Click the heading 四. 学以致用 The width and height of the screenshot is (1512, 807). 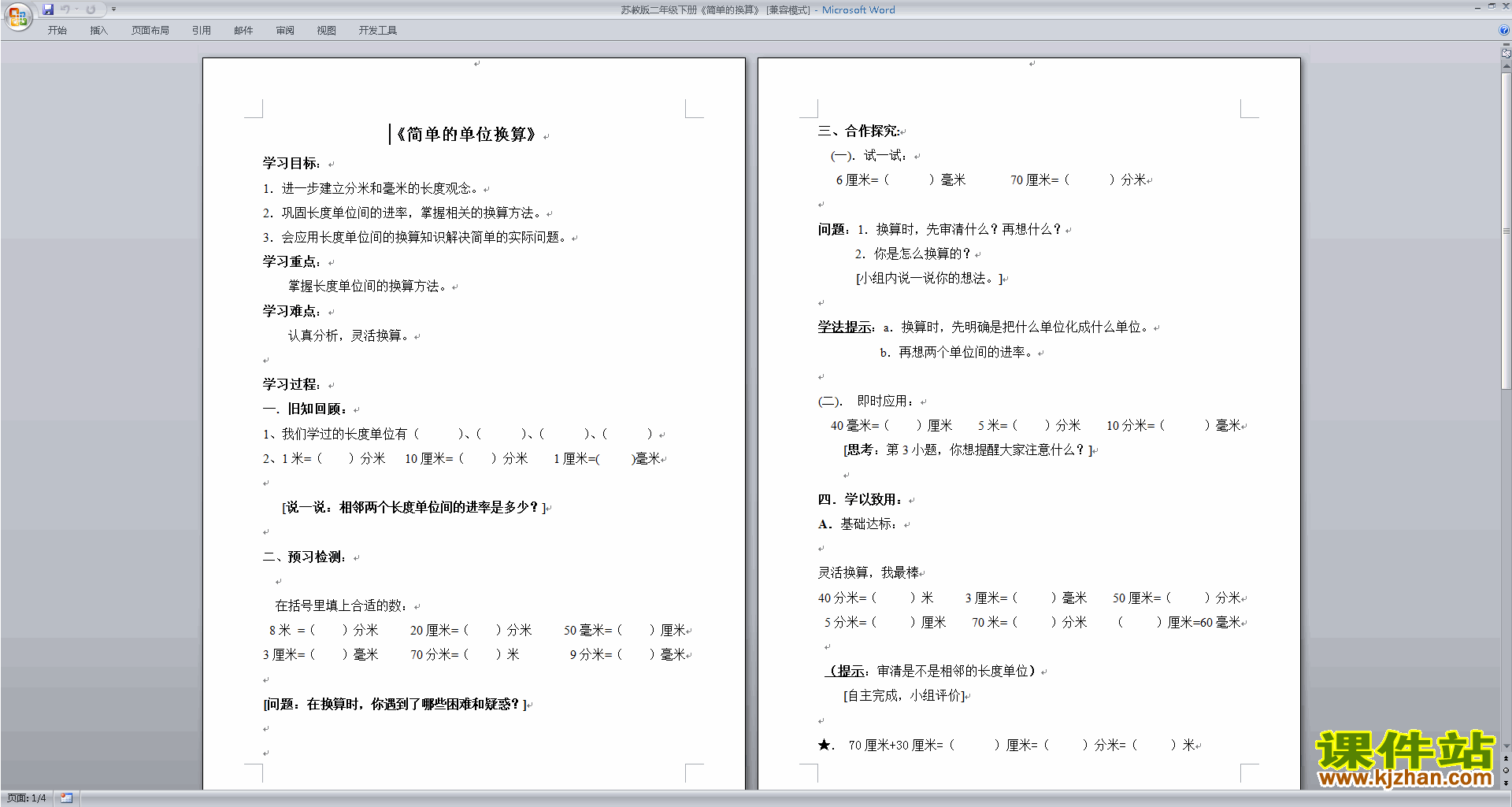[861, 499]
